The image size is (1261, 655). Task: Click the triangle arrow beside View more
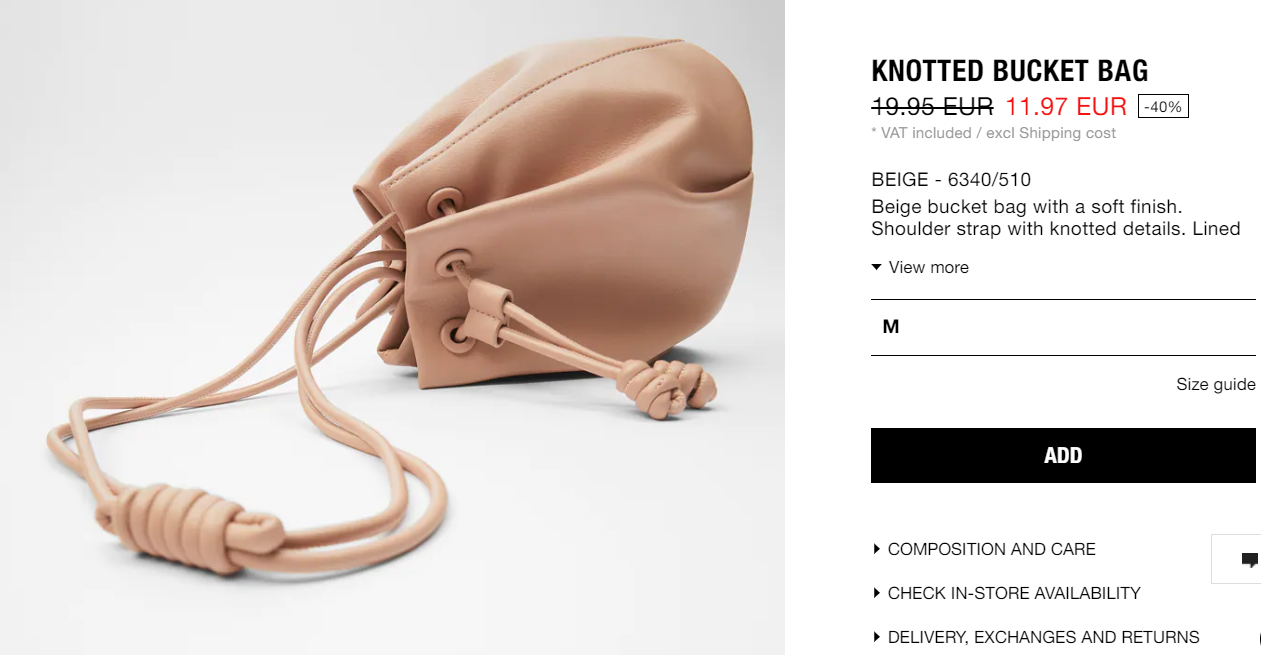[877, 267]
